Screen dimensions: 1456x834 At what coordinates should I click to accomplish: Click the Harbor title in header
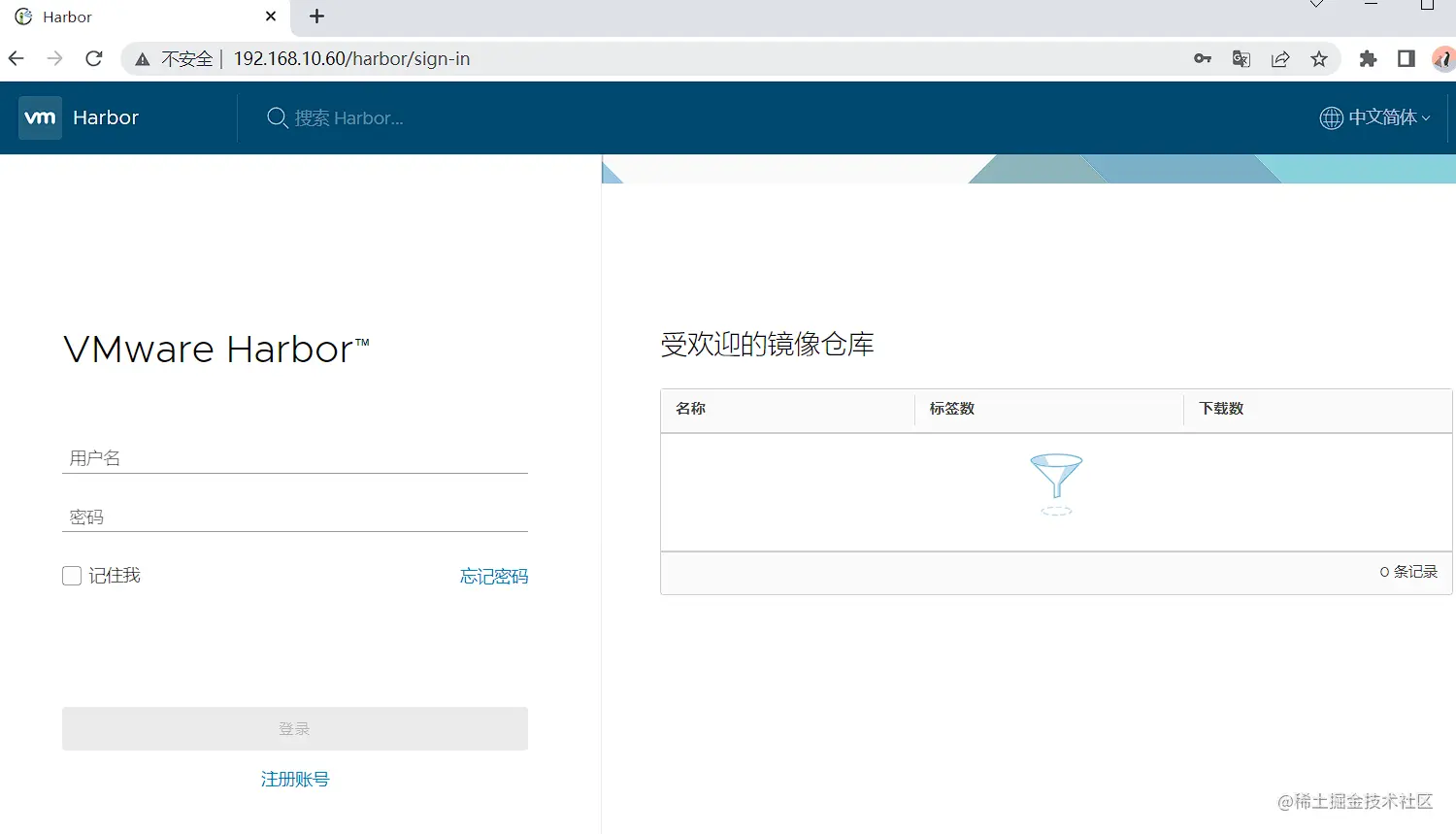tap(106, 117)
